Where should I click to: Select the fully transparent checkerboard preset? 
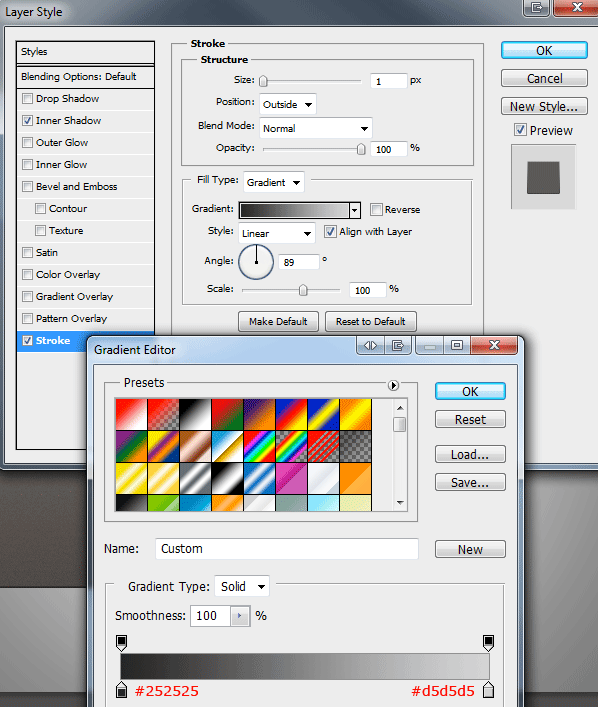tap(355, 446)
